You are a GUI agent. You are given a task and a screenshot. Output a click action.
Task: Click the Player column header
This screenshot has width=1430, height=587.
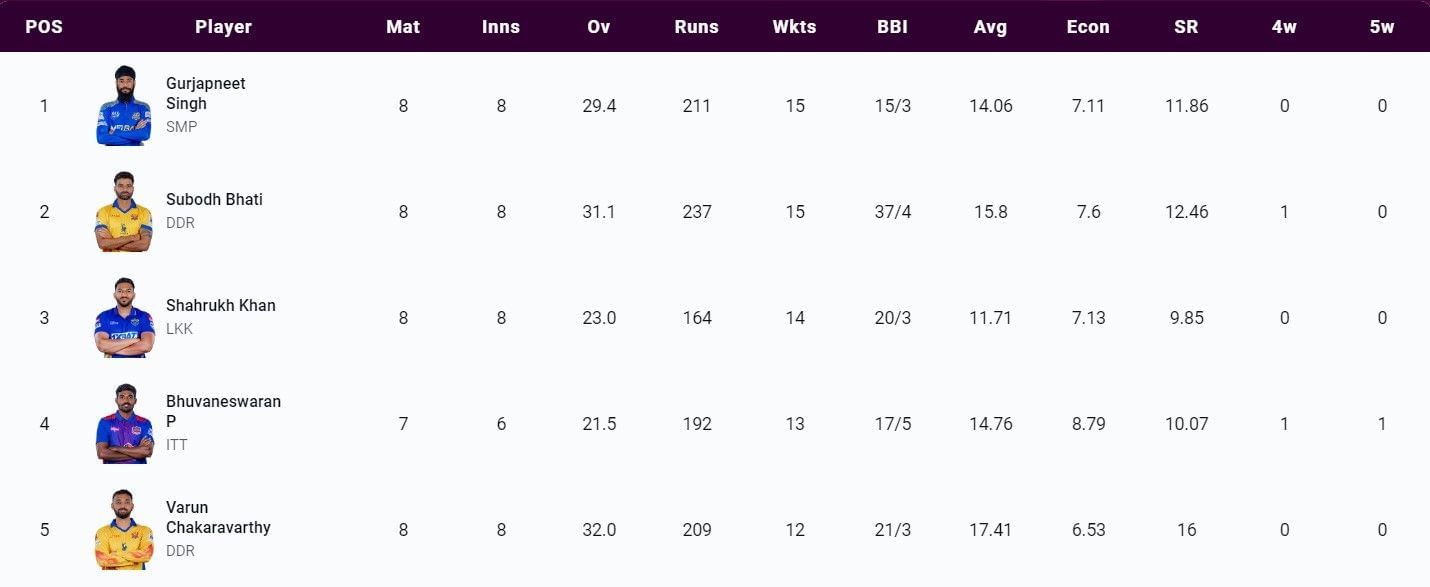point(223,27)
